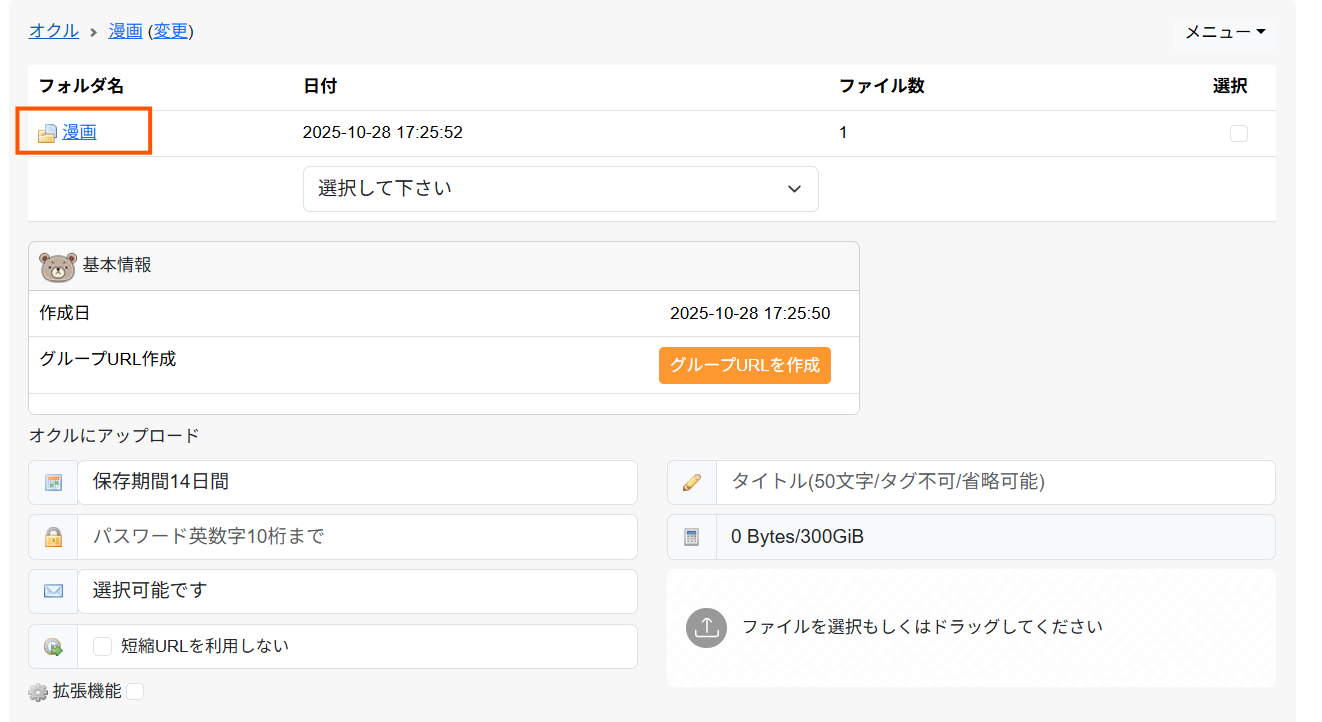
Task: Click the round upload arrow icon
Action: [x=706, y=627]
